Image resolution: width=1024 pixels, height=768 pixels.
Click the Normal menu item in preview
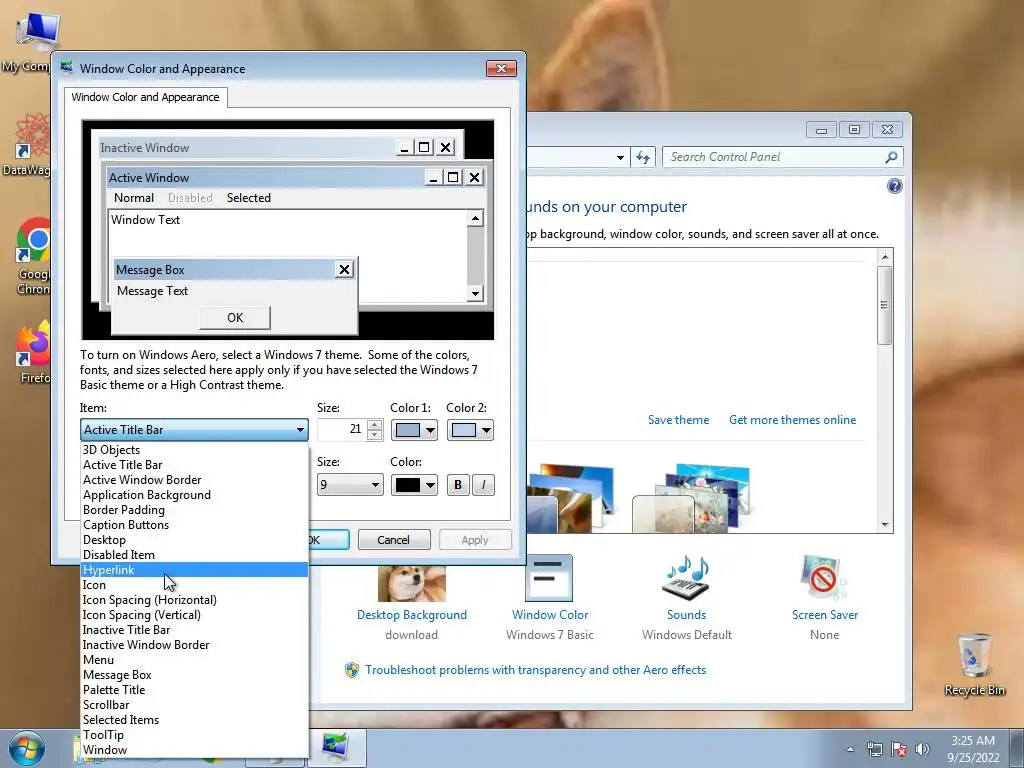[x=134, y=198]
